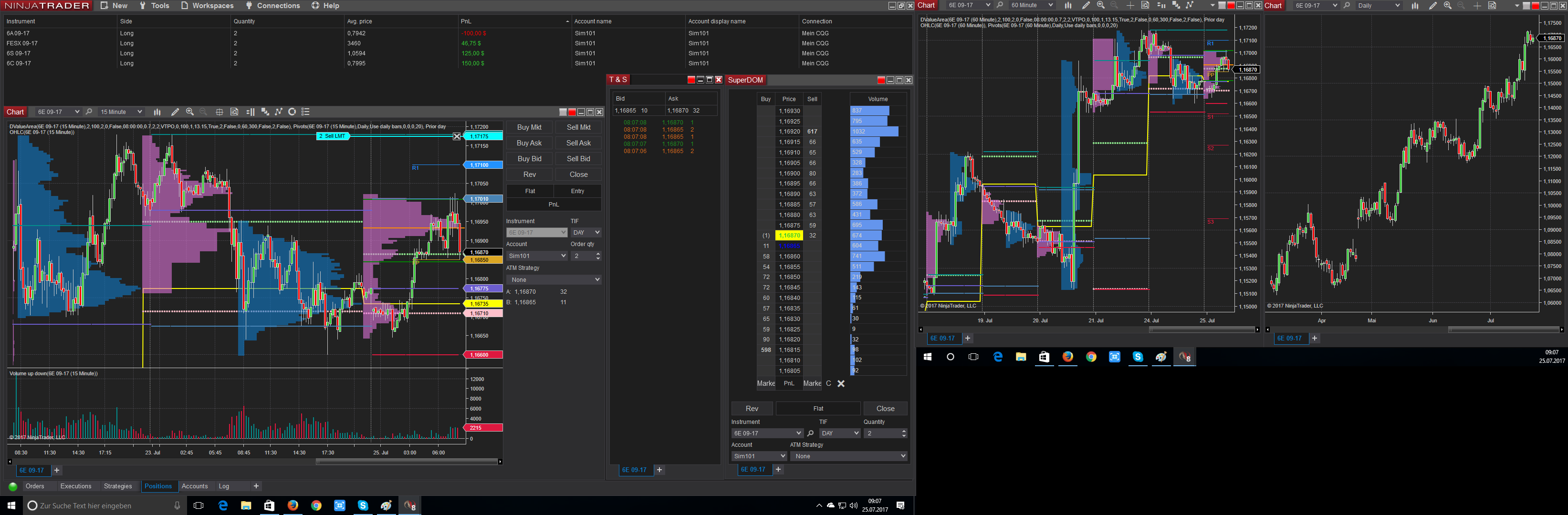Click the green connection status indicator

[x=13, y=486]
